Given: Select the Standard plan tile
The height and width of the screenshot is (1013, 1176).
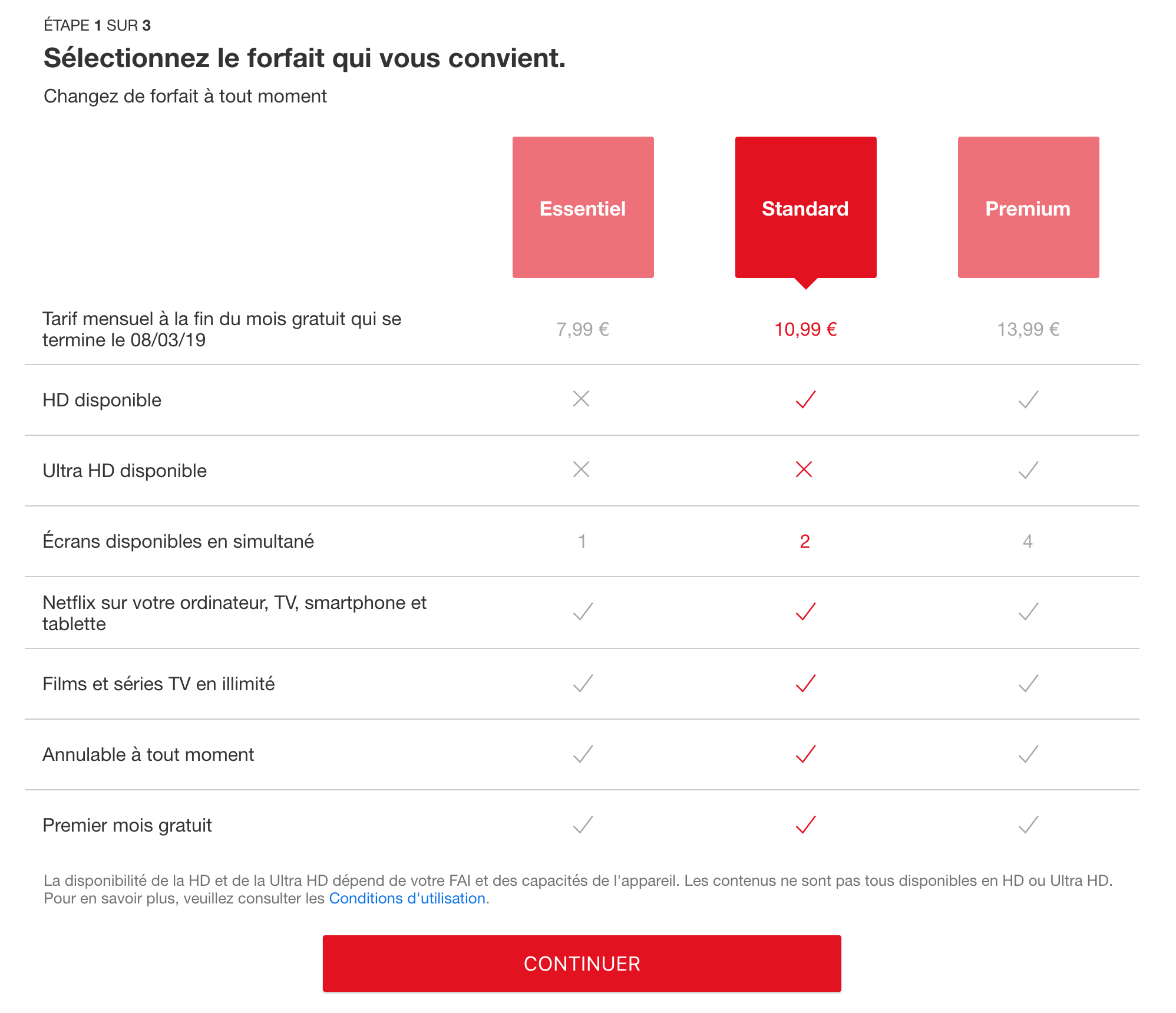Looking at the screenshot, I should pyautogui.click(x=805, y=207).
